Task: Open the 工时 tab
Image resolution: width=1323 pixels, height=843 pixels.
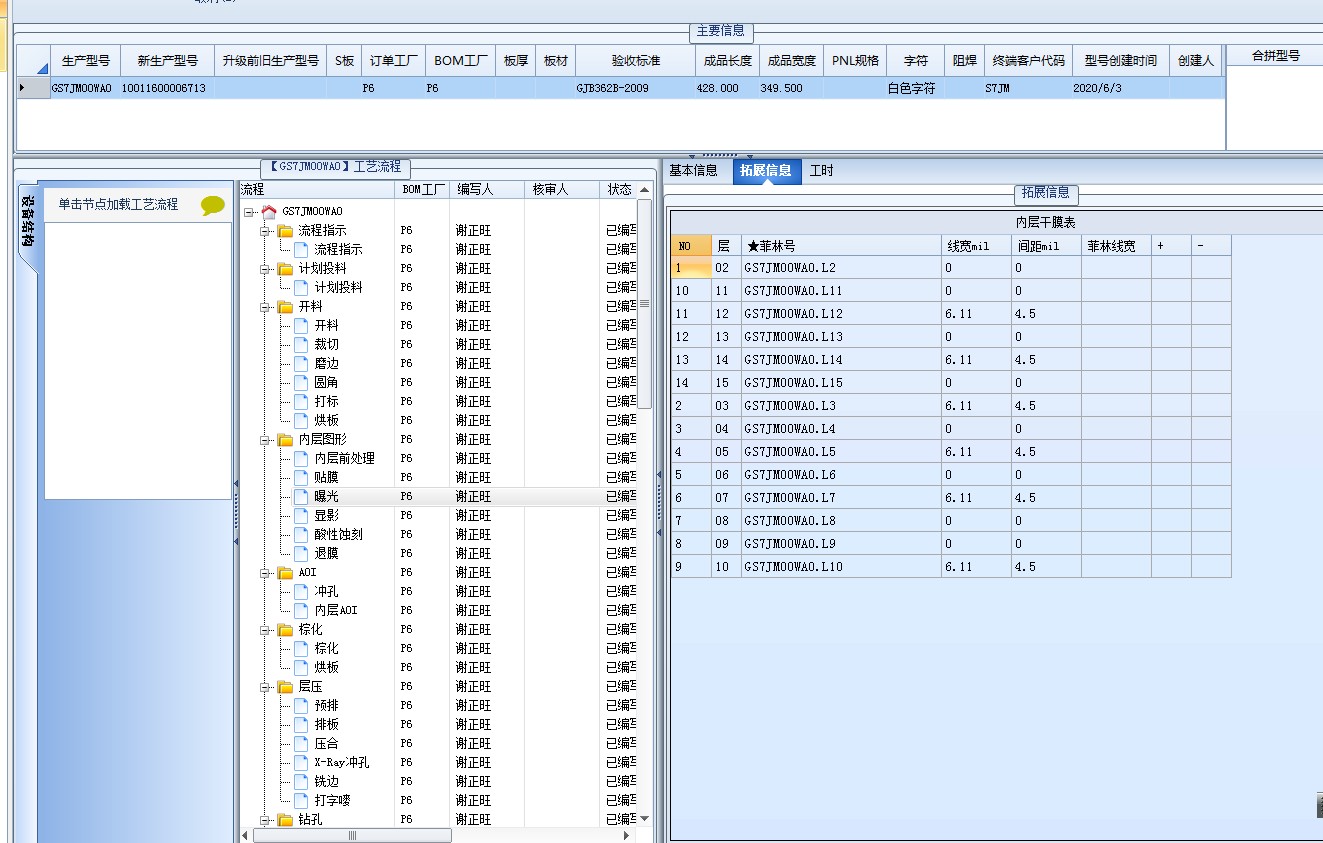Action: click(822, 171)
